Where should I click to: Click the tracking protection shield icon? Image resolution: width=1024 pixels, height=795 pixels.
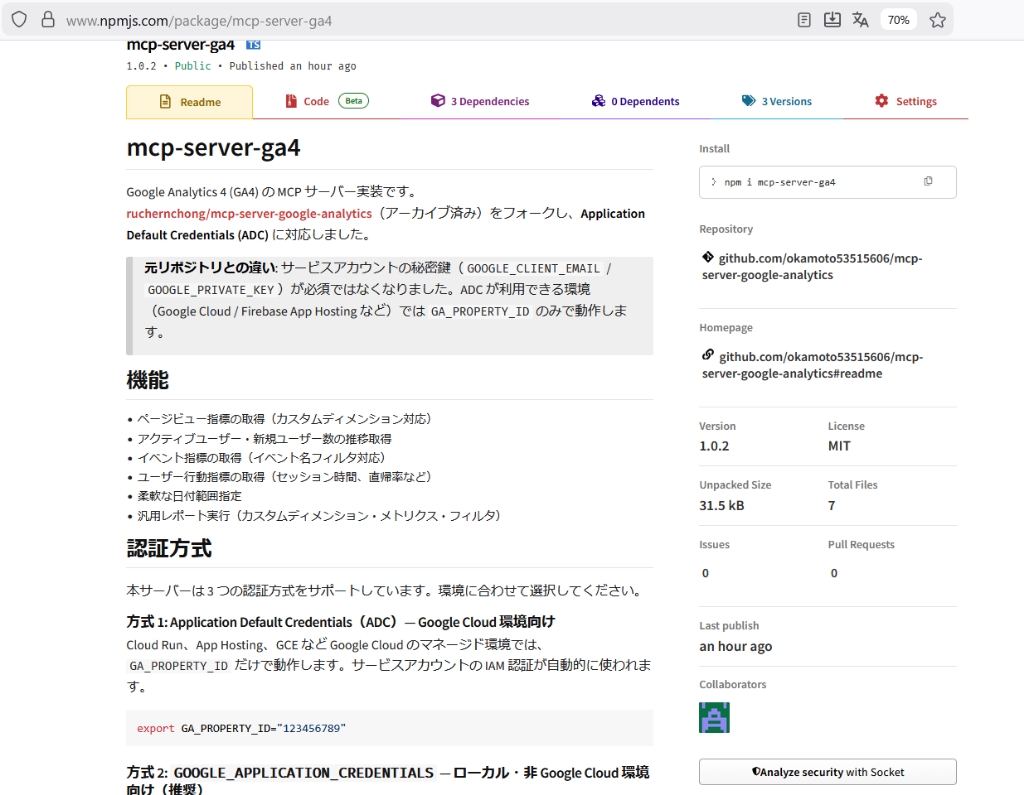19,20
